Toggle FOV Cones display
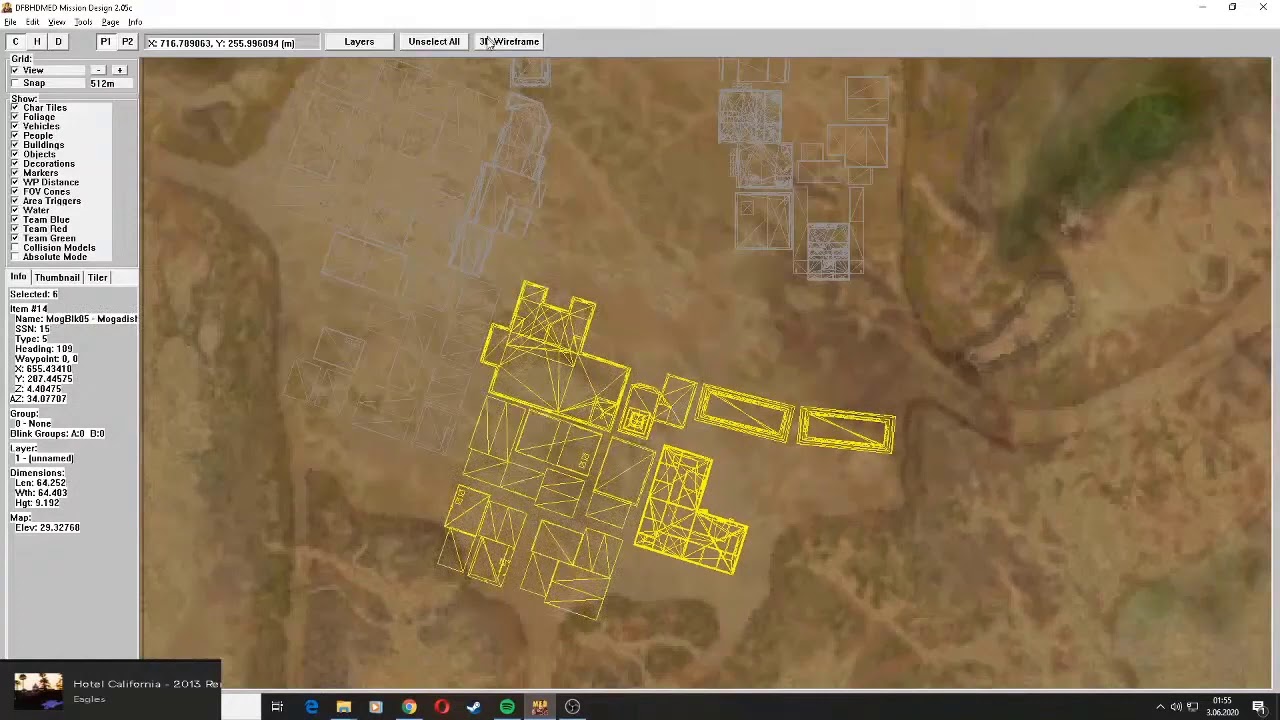Screen dimensions: 1280x720 tap(15, 192)
